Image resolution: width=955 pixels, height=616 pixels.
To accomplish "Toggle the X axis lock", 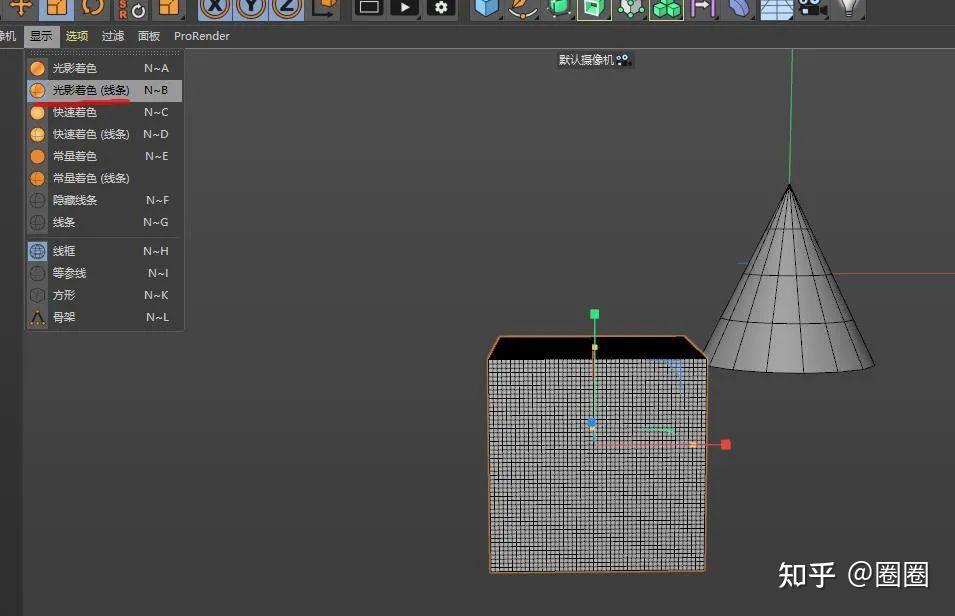I will pos(215,9).
